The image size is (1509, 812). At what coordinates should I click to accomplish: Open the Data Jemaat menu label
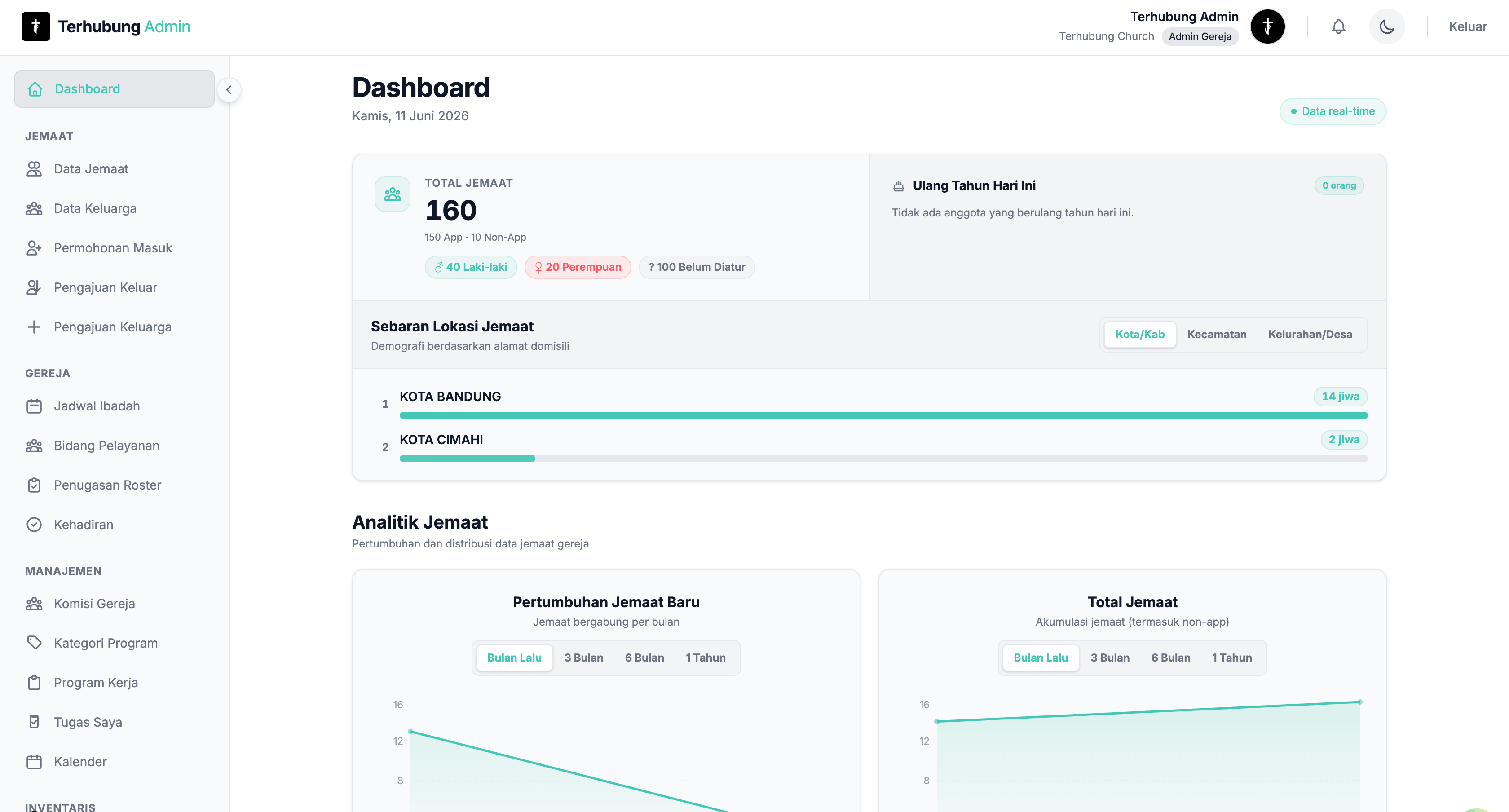[x=91, y=169]
